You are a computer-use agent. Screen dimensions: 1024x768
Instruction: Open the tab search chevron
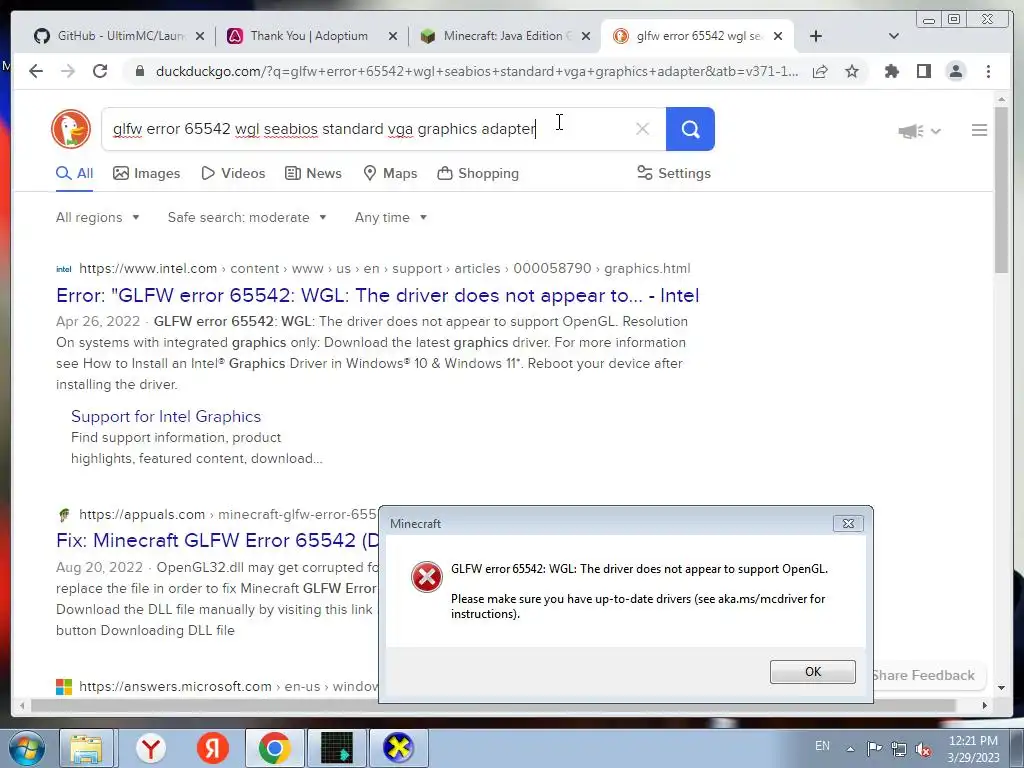894,37
